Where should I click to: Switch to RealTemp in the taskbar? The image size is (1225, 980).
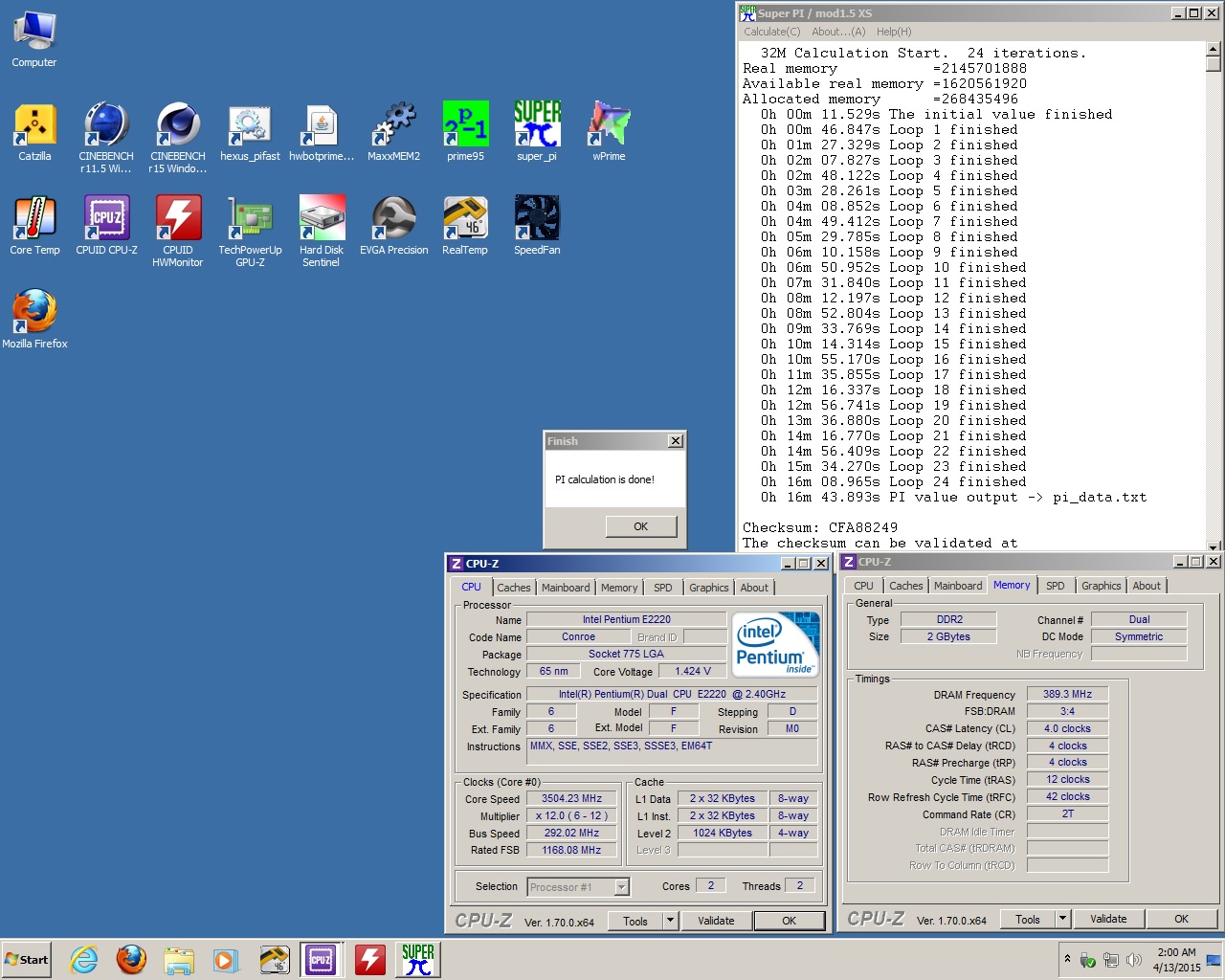(x=275, y=959)
